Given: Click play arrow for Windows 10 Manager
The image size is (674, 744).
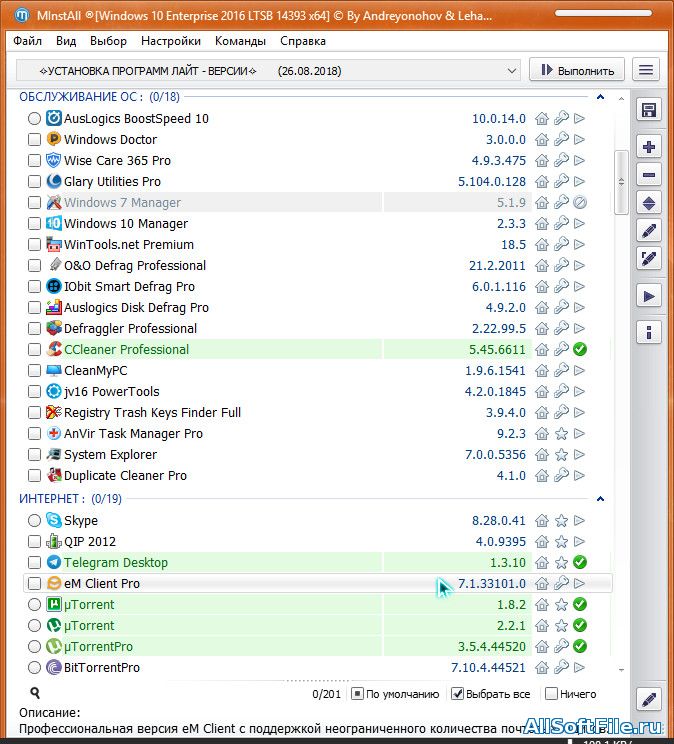Looking at the screenshot, I should [579, 223].
